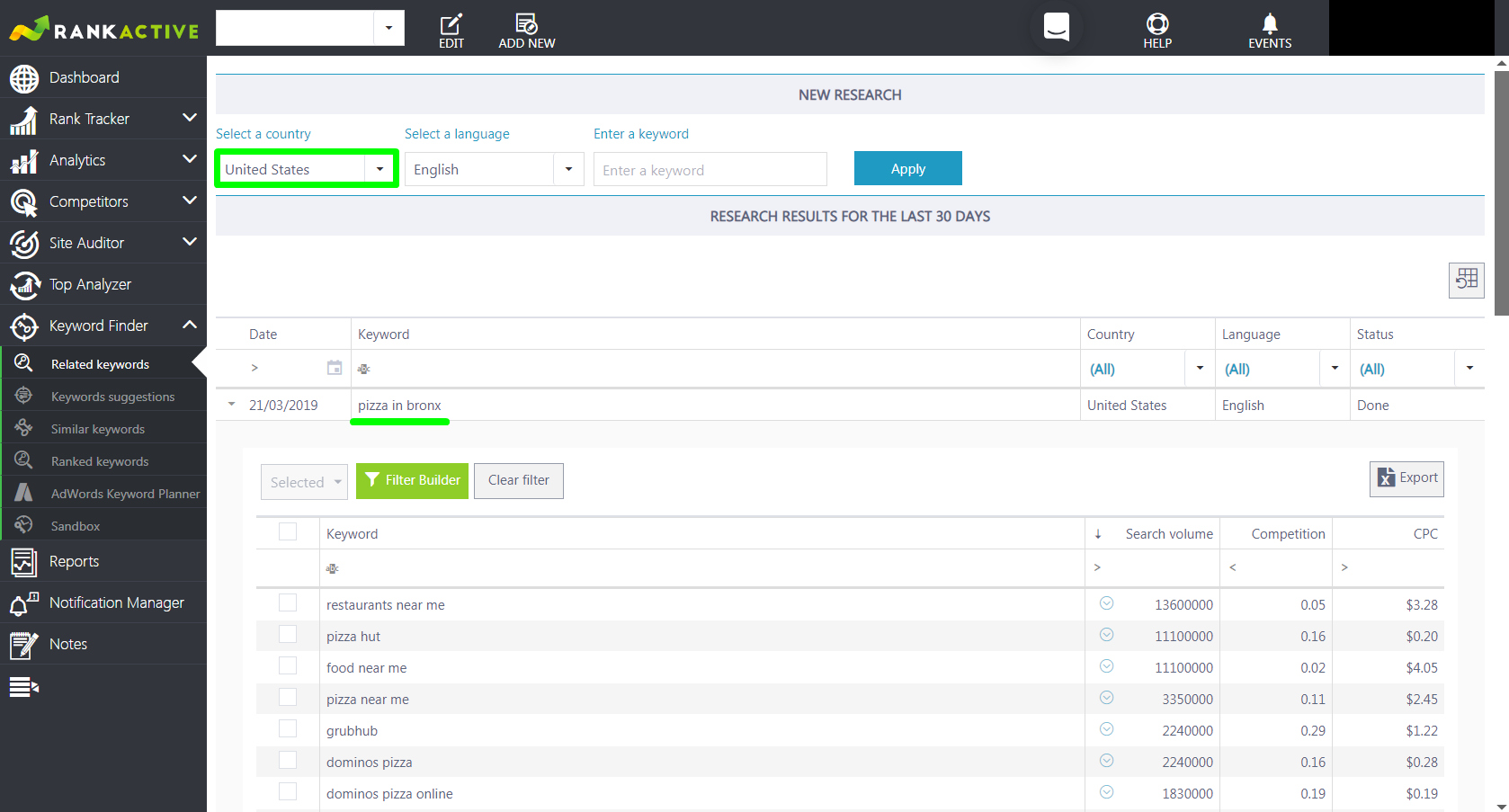This screenshot has width=1509, height=812.
Task: Check the pizza near me row
Action: point(288,697)
